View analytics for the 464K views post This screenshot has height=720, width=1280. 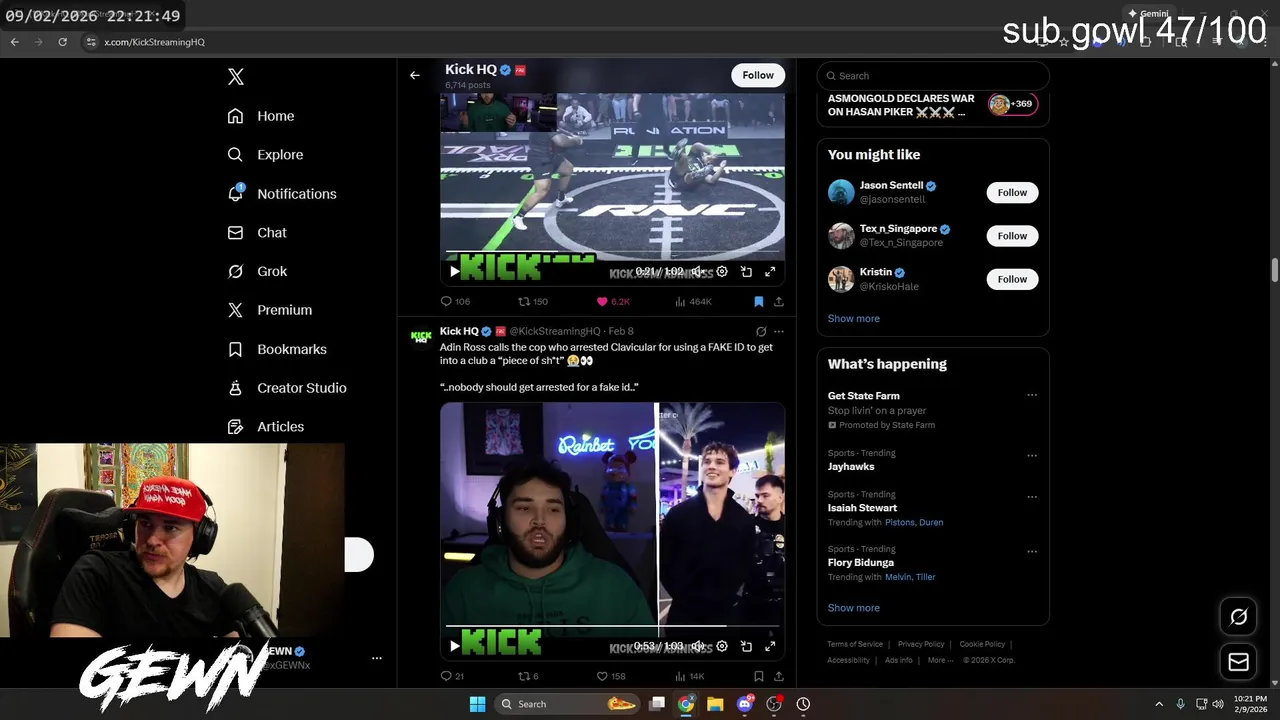pyautogui.click(x=693, y=301)
